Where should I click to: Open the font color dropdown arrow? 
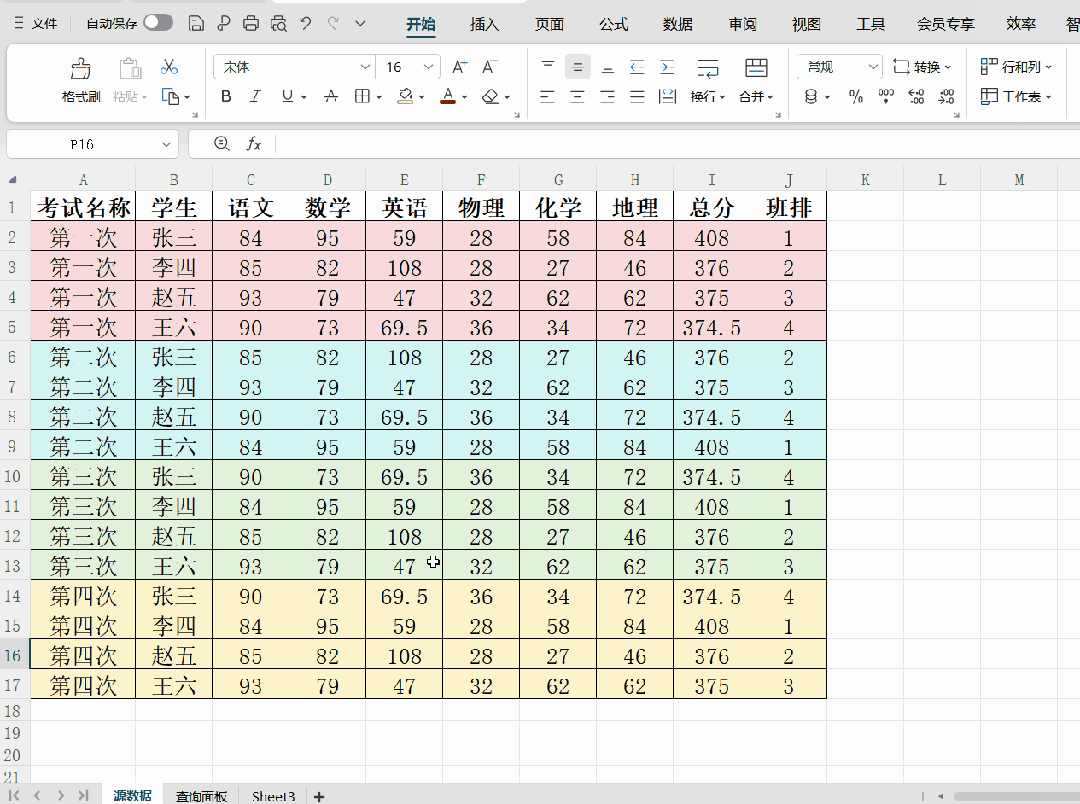pyautogui.click(x=464, y=97)
